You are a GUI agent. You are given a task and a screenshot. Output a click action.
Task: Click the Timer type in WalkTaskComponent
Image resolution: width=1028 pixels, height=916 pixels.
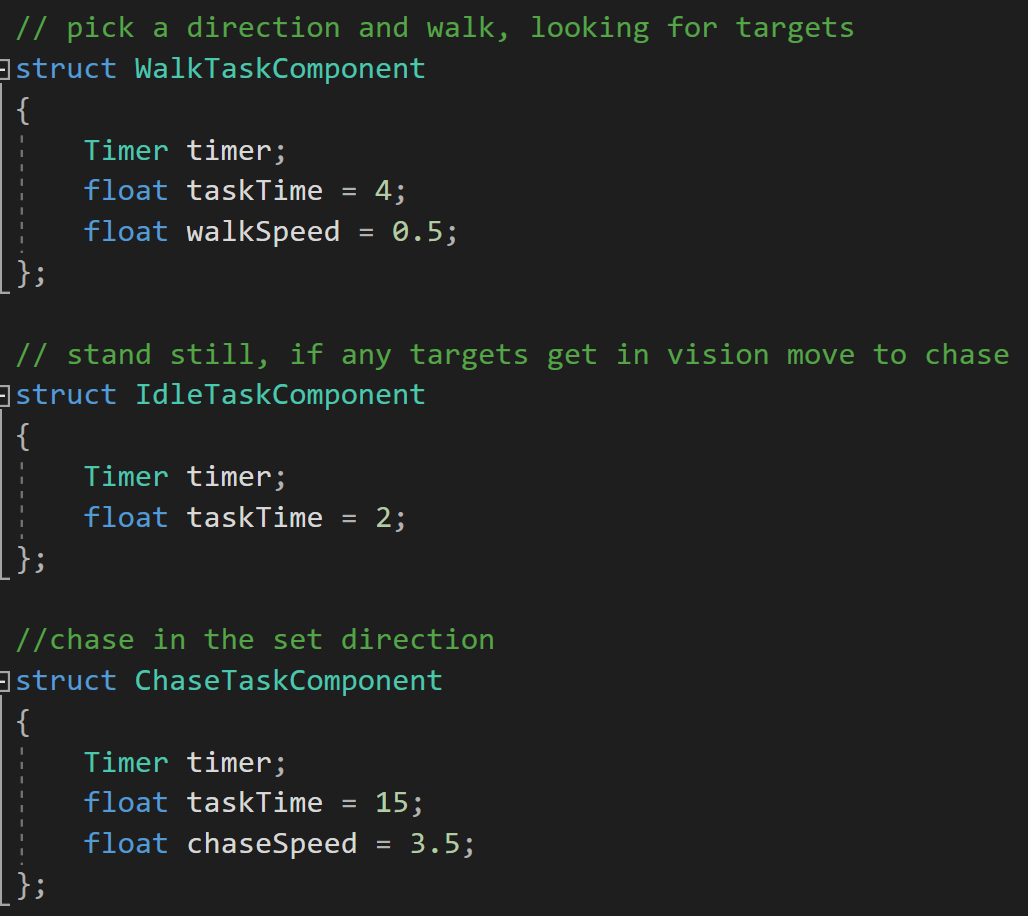coord(126,151)
